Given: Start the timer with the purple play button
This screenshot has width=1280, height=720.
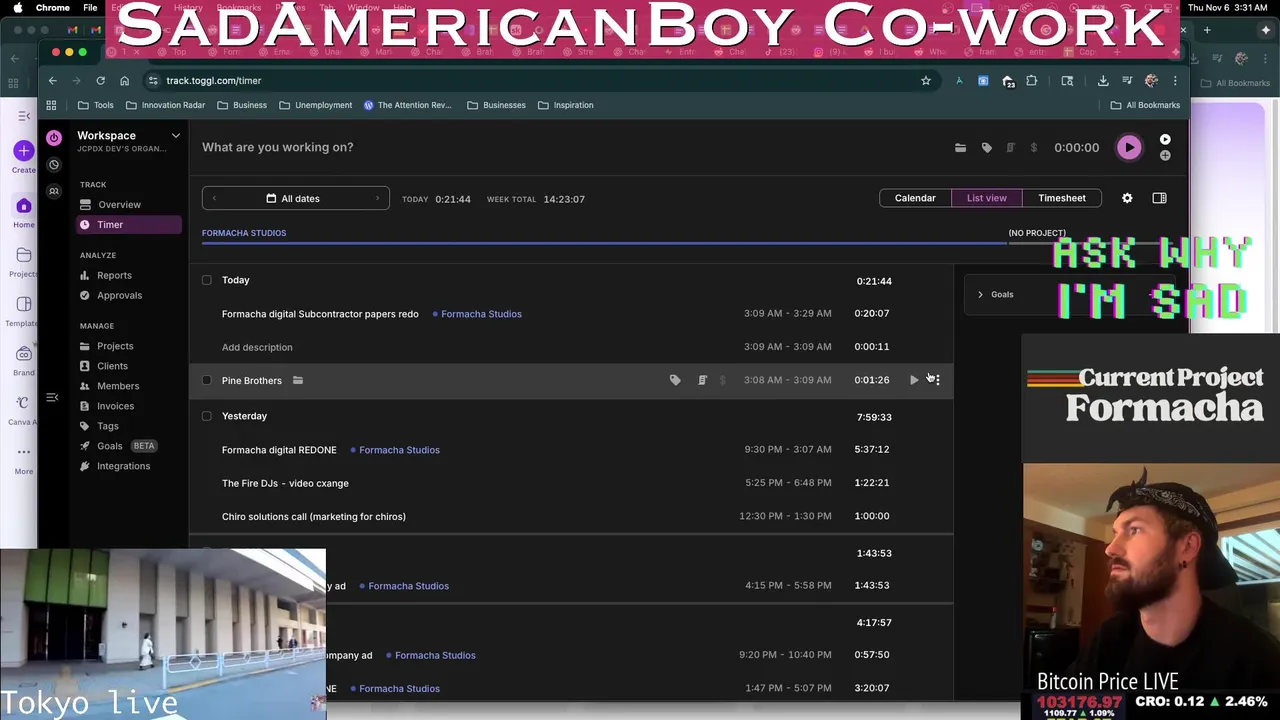Looking at the screenshot, I should click(1129, 148).
